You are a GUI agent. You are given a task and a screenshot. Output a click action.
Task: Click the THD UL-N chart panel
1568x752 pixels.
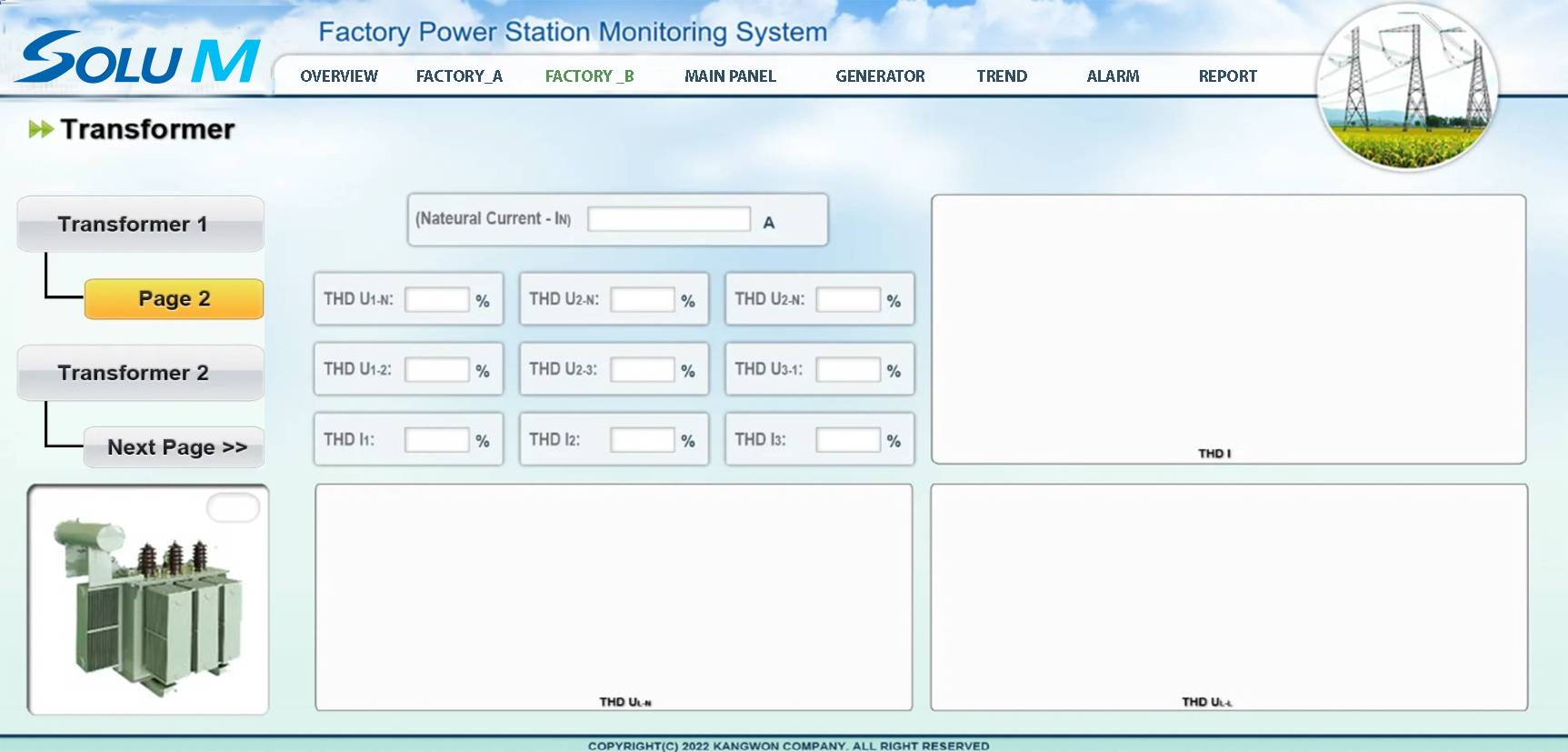coord(614,597)
